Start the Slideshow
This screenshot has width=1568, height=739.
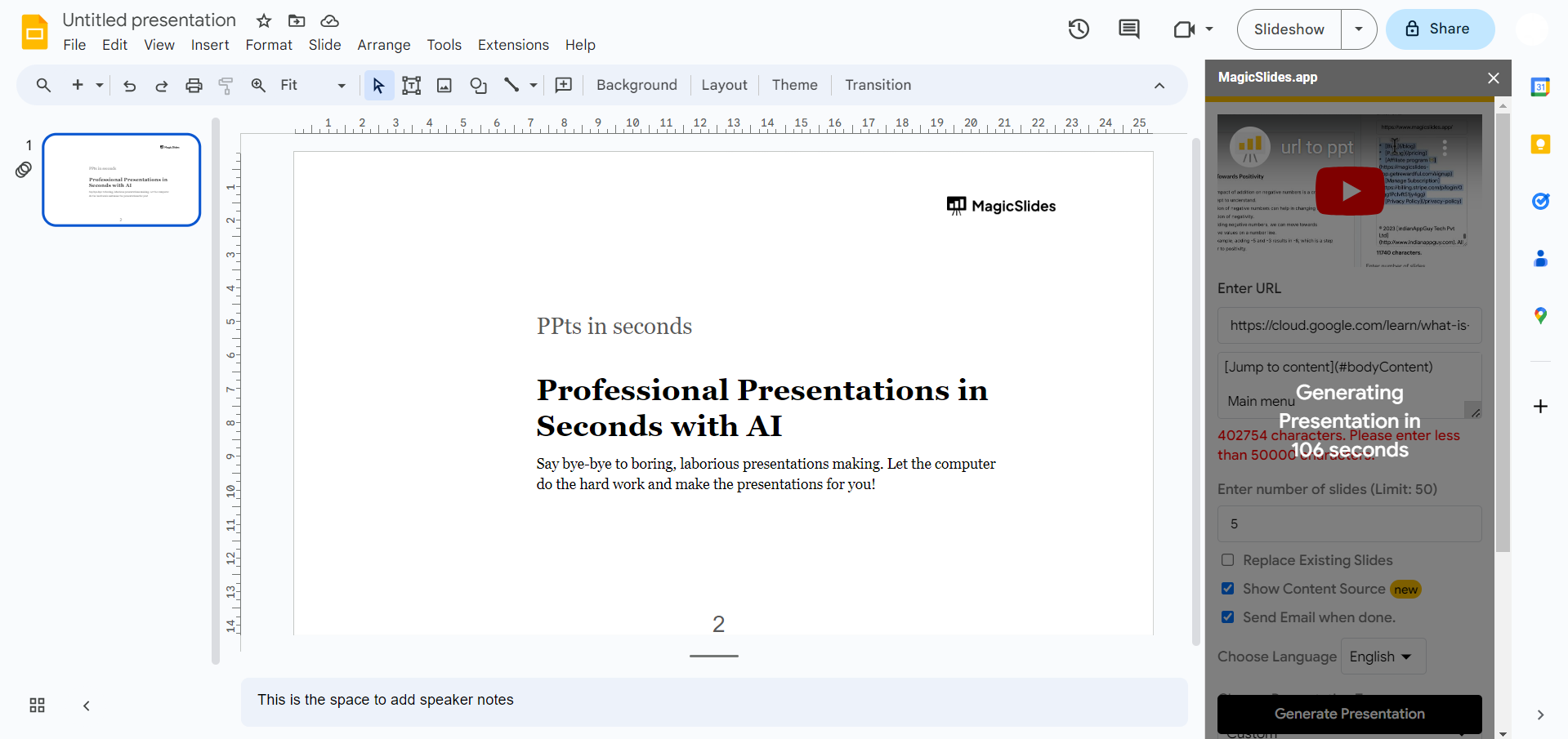(x=1289, y=29)
